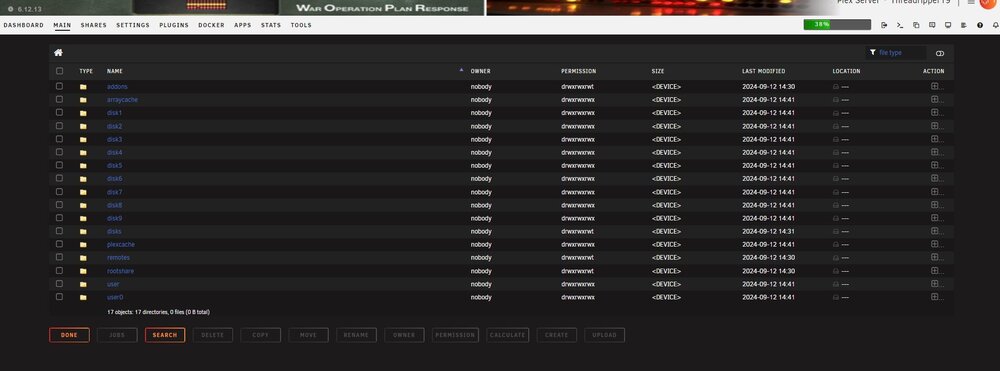The height and width of the screenshot is (371, 1000).
Task: Click location drive icon for disks row
Action: [836, 231]
